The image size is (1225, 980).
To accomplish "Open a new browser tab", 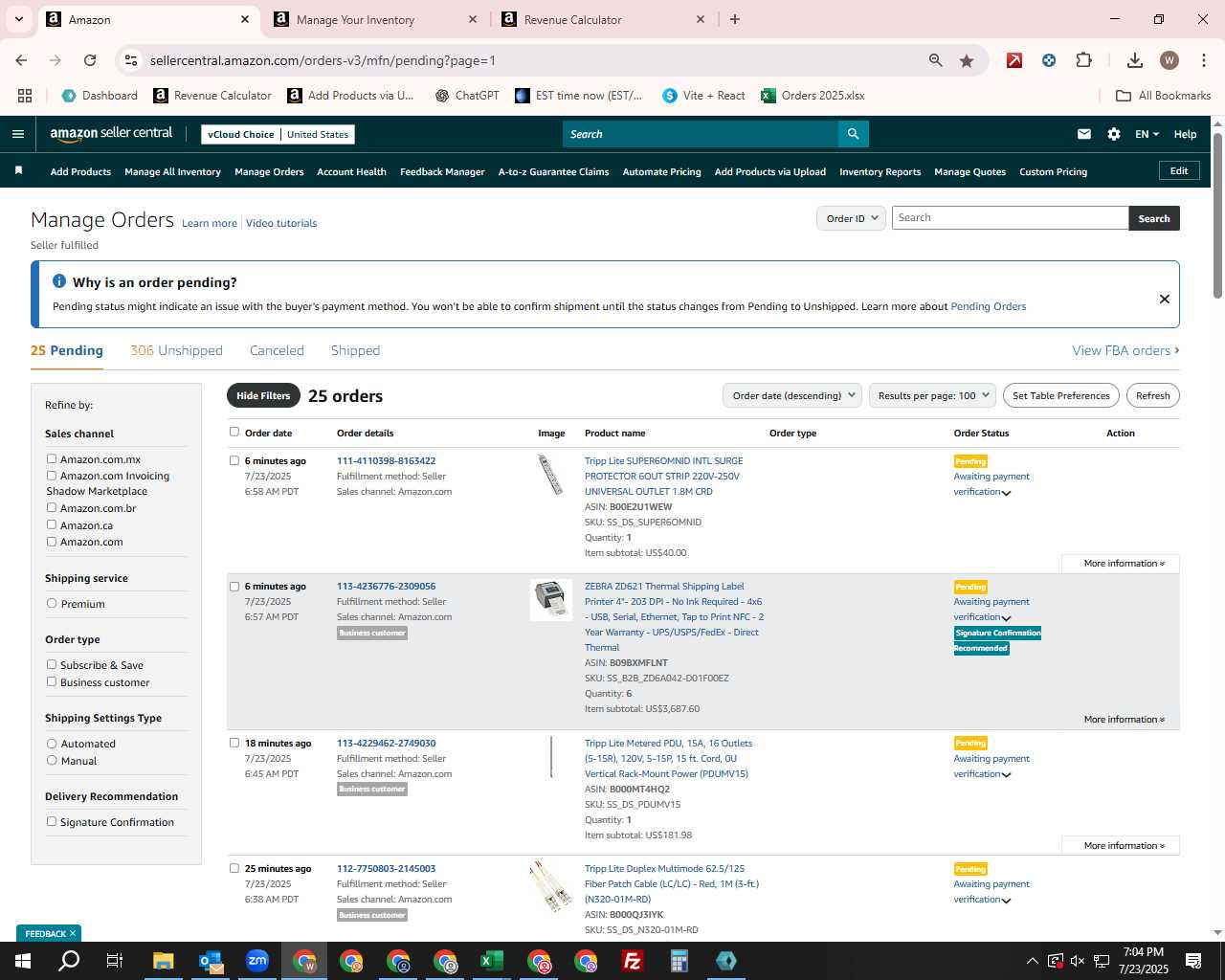I will pos(735,19).
